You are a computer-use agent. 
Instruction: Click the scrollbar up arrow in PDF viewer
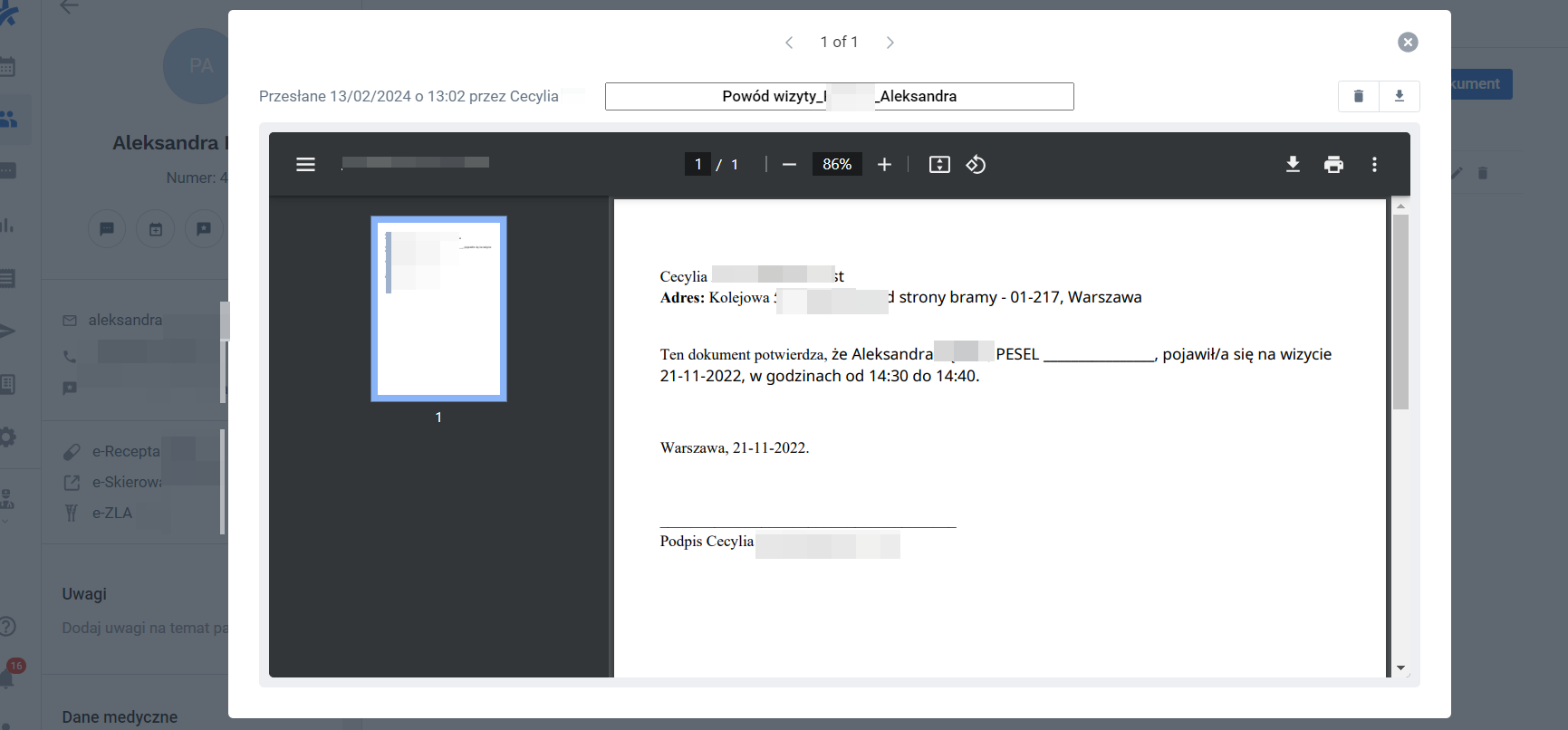1400,207
